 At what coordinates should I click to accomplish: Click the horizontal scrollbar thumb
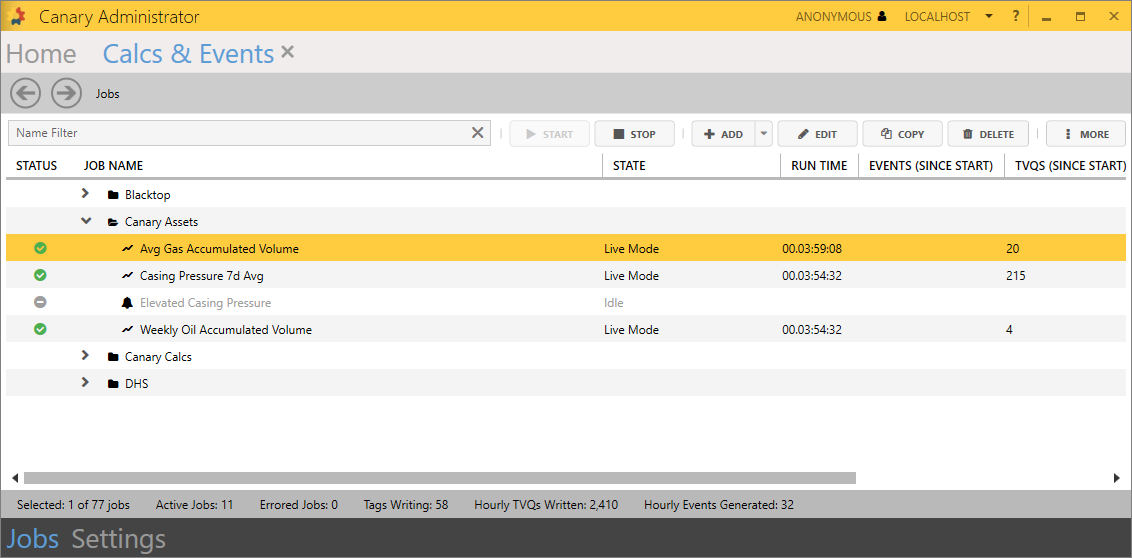(440, 478)
